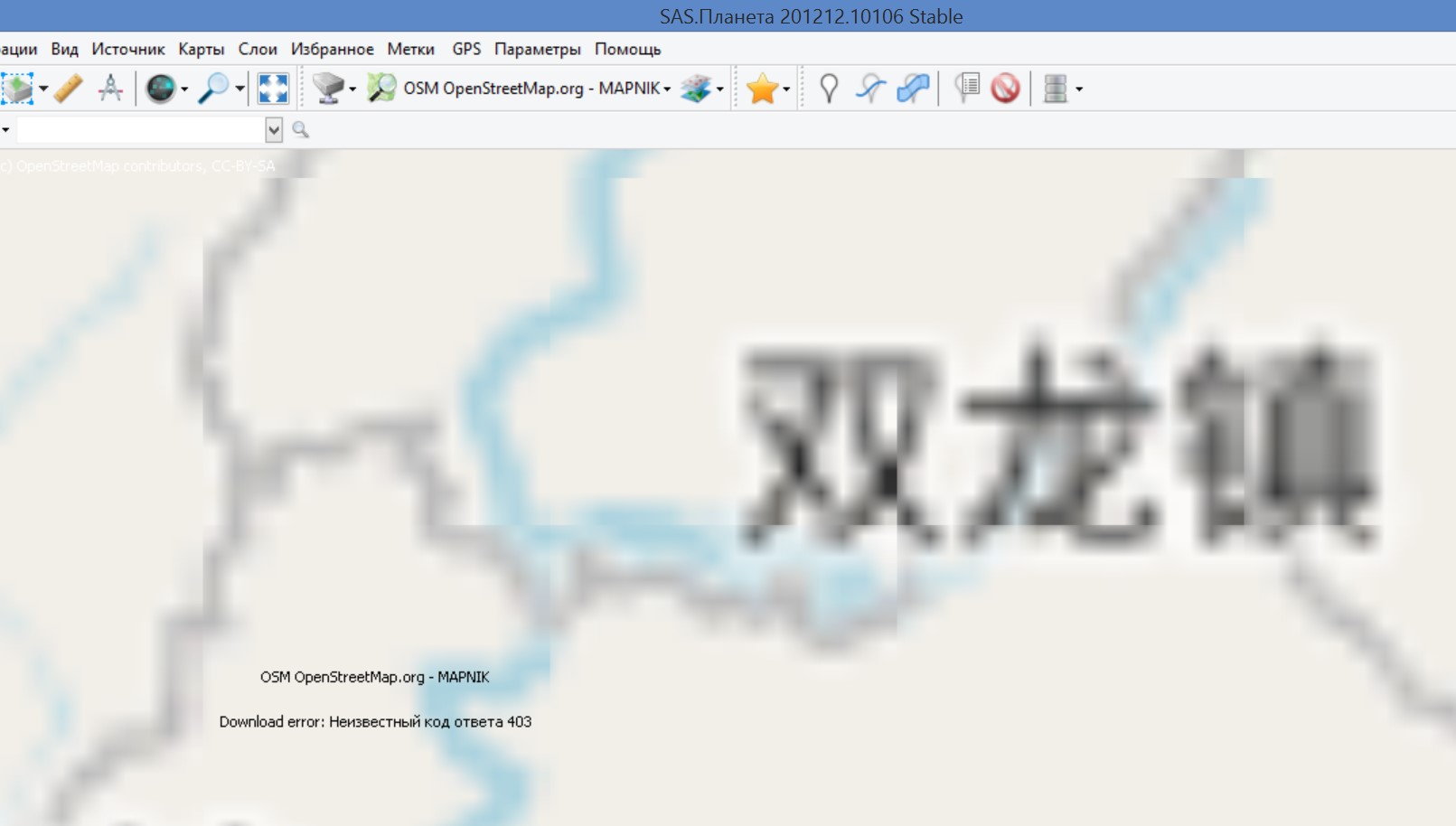Toggle hide all marks red icon
Screen dimensions: 1456x826
tap(1005, 89)
